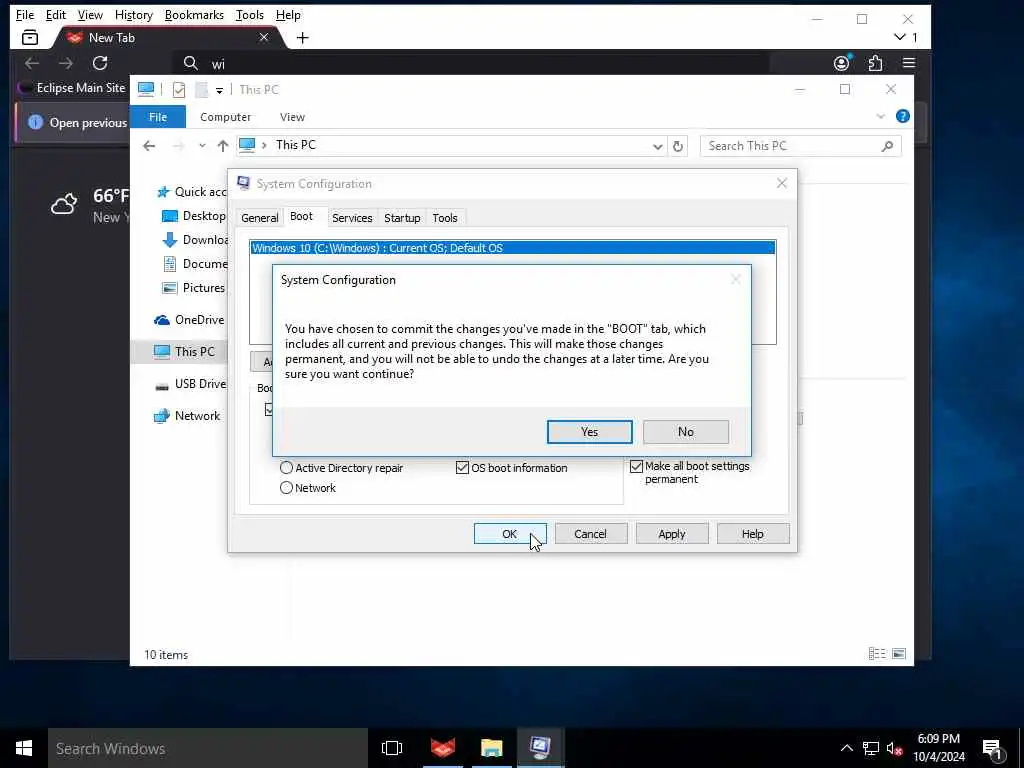Image resolution: width=1024 pixels, height=768 pixels.
Task: Close the System Configuration window
Action: click(782, 184)
